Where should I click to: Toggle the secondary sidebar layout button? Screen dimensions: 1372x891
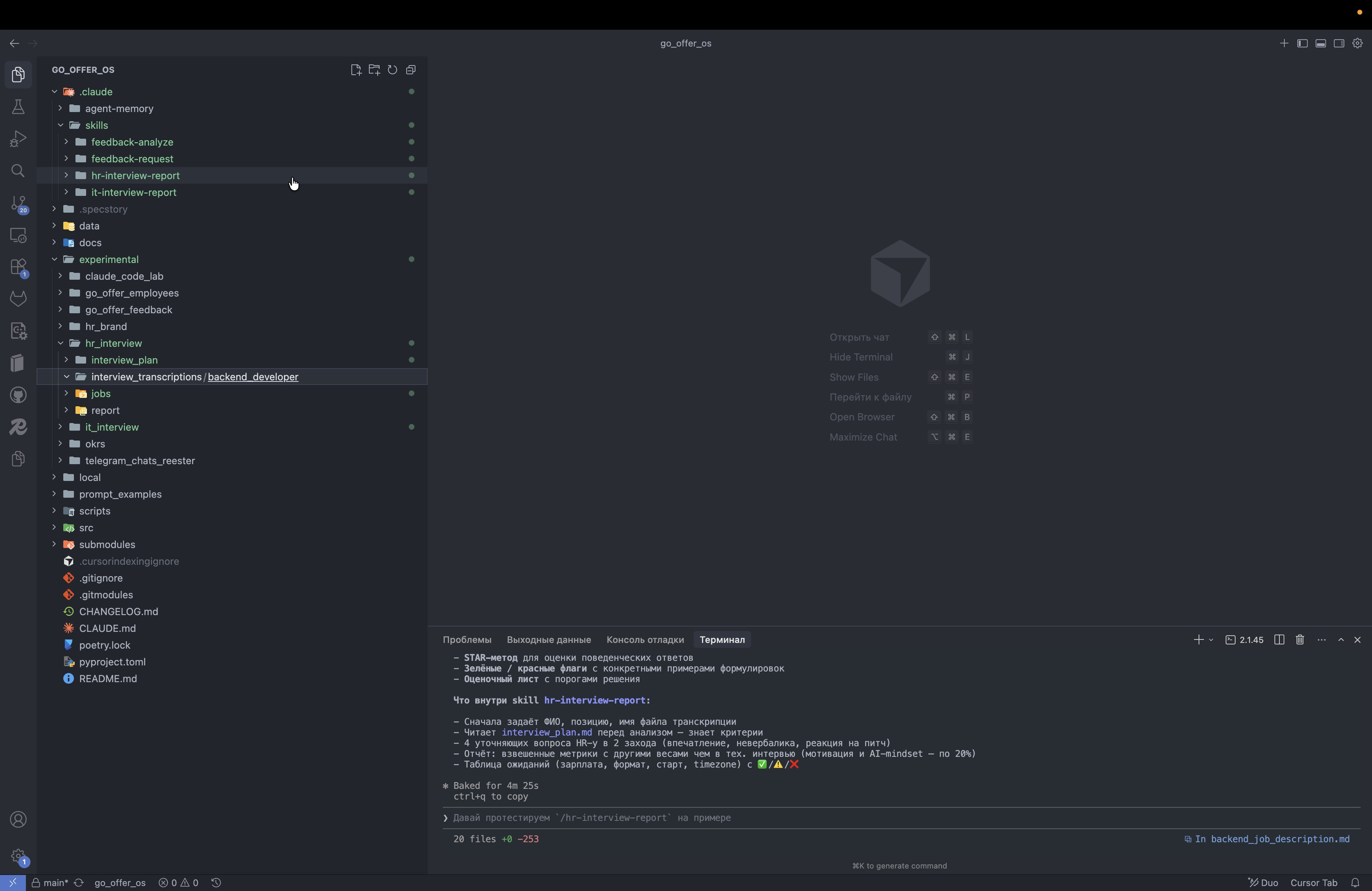click(1339, 43)
